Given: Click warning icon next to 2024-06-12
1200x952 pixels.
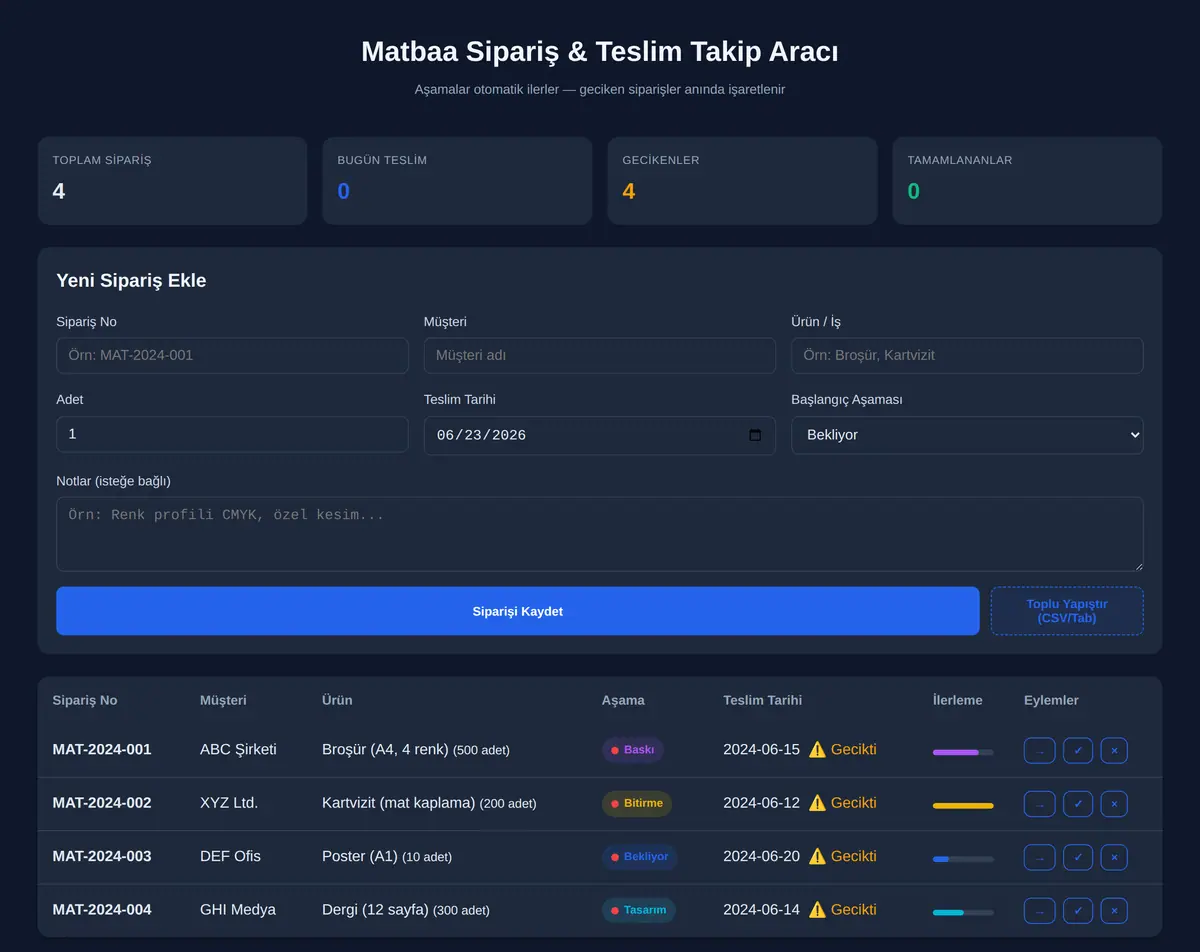Looking at the screenshot, I should coord(817,803).
